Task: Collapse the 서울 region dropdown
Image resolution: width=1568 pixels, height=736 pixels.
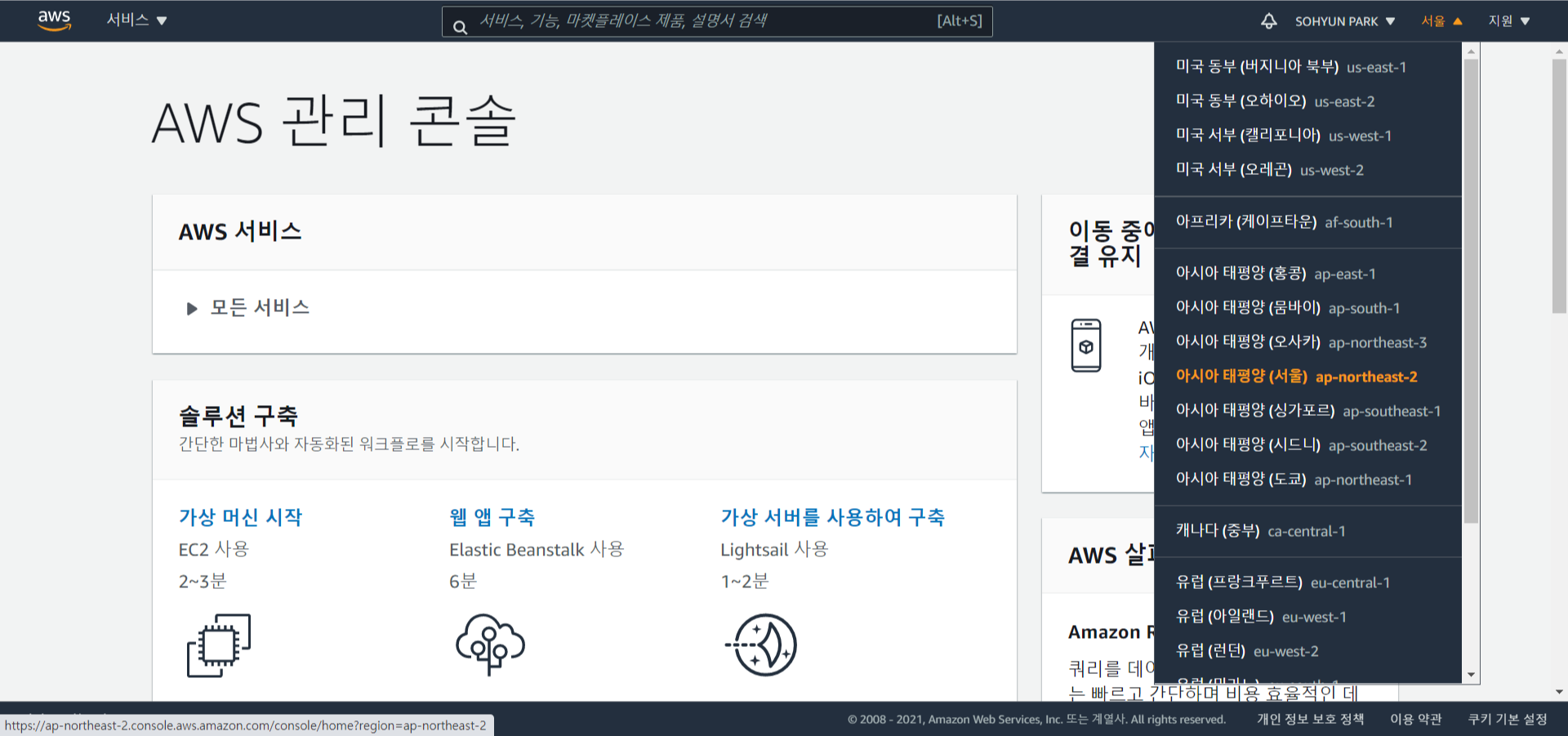Action: pos(1441,21)
